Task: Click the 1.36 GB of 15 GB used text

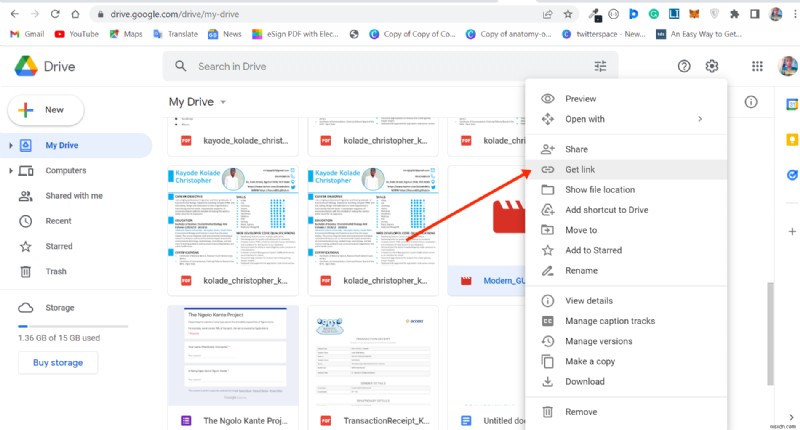Action: (59, 338)
